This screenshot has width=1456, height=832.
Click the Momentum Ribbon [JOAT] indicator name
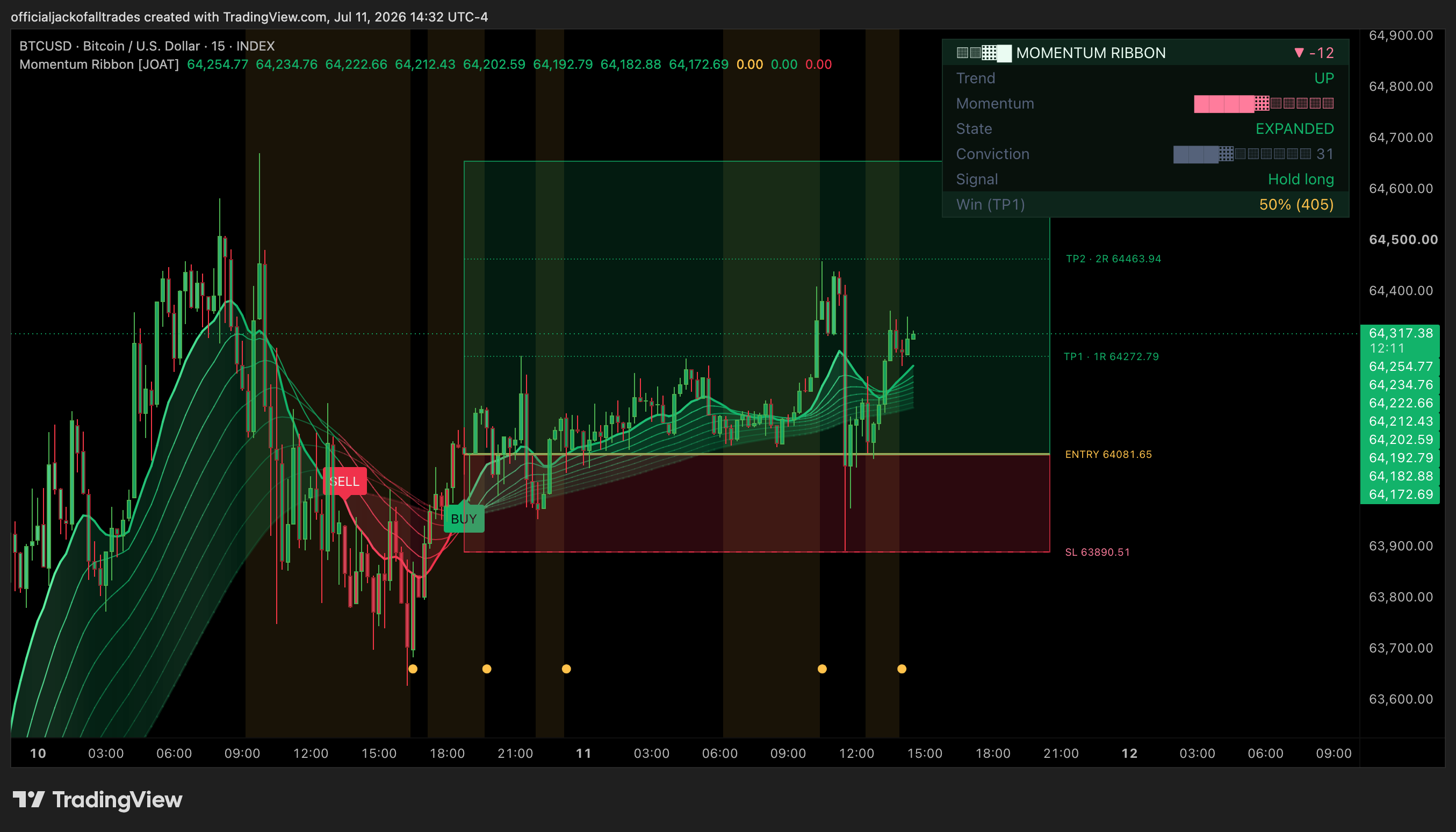(99, 64)
